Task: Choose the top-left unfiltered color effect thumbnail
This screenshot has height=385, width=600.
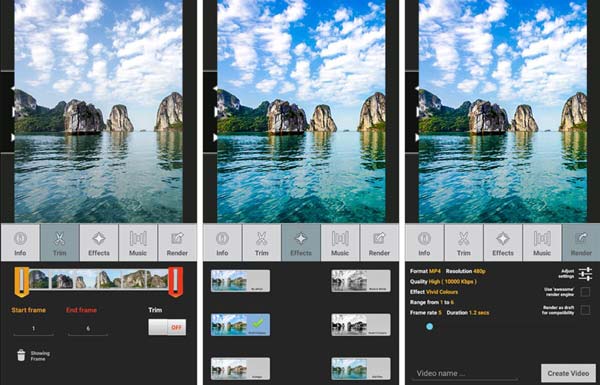Action: click(x=240, y=281)
